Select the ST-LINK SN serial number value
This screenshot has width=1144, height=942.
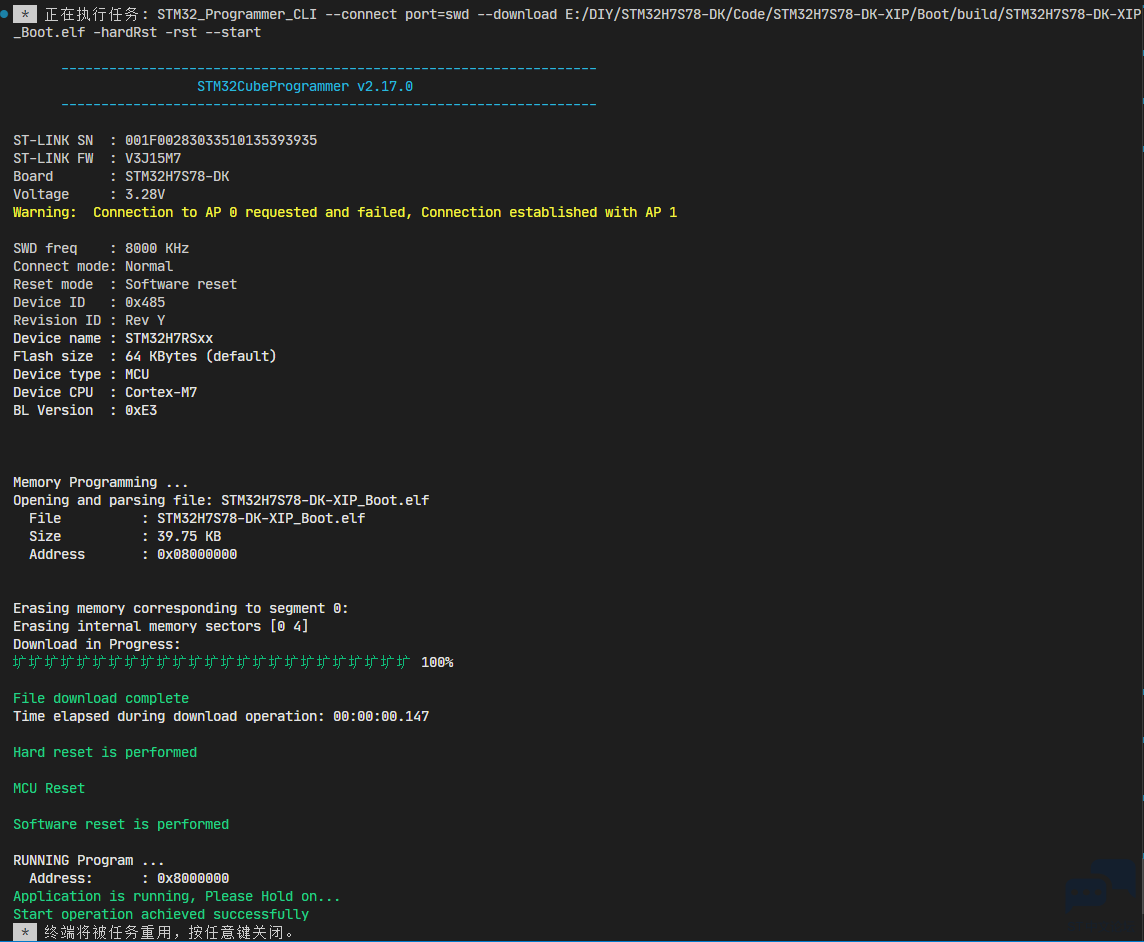[221, 140]
